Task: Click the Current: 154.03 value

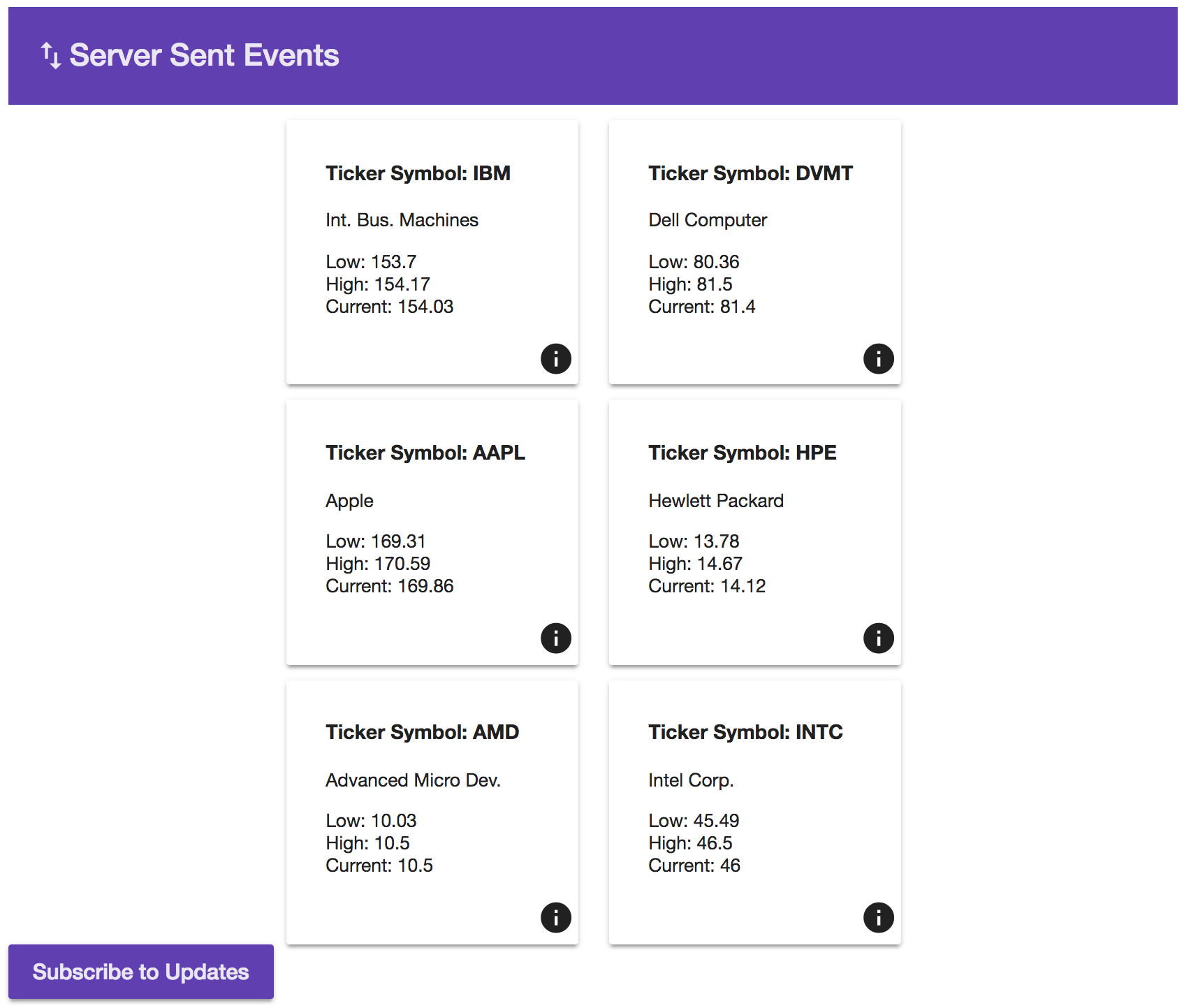Action: point(389,307)
